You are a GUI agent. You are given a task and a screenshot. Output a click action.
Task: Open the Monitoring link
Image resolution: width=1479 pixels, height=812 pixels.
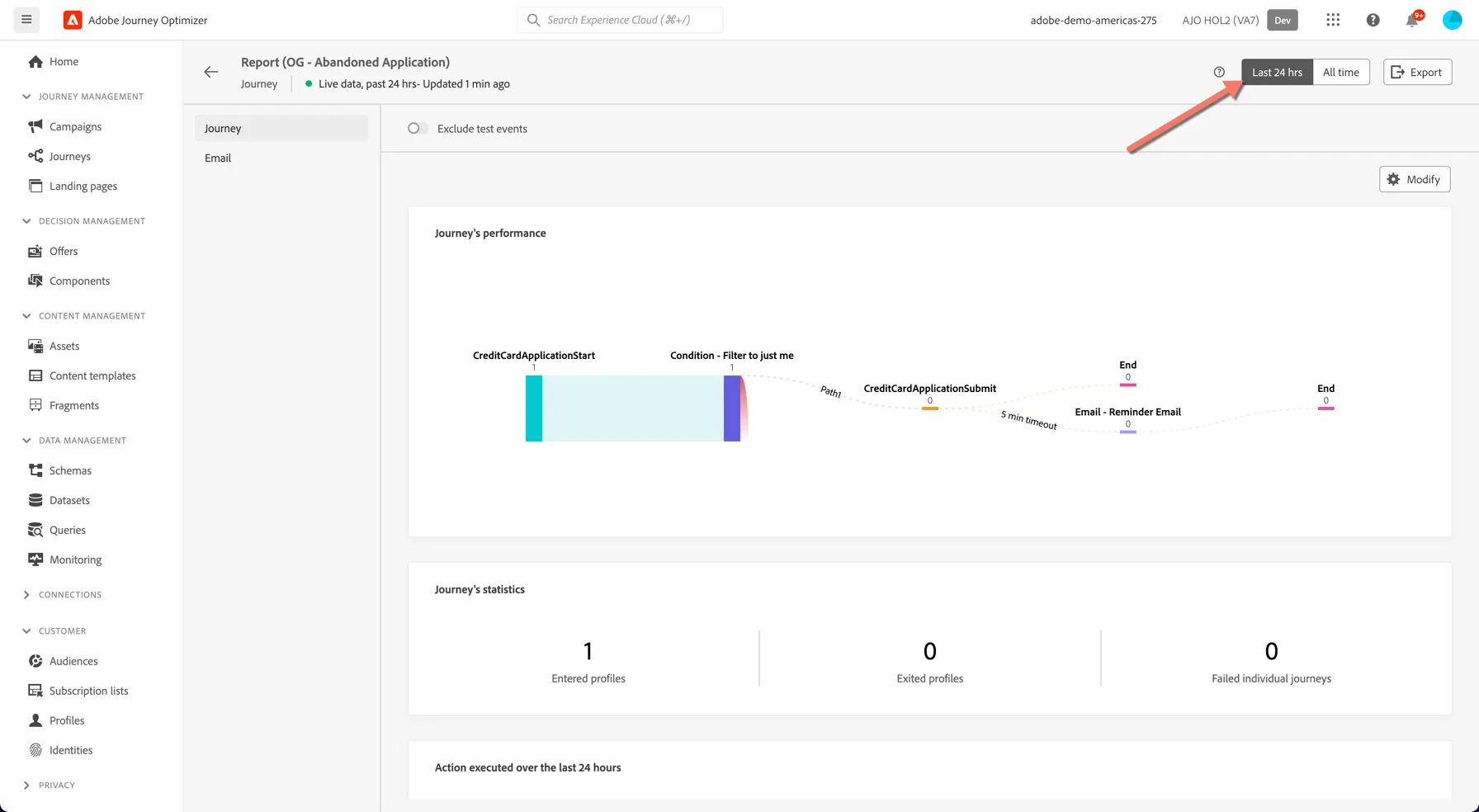click(x=76, y=559)
